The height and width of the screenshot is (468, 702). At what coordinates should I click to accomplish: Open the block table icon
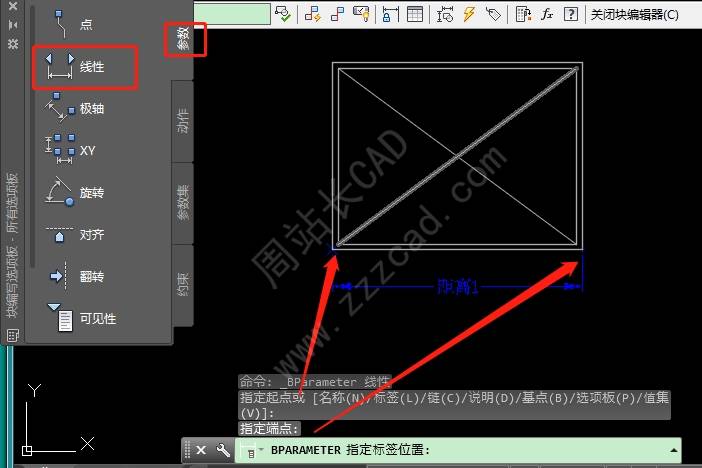pos(414,15)
